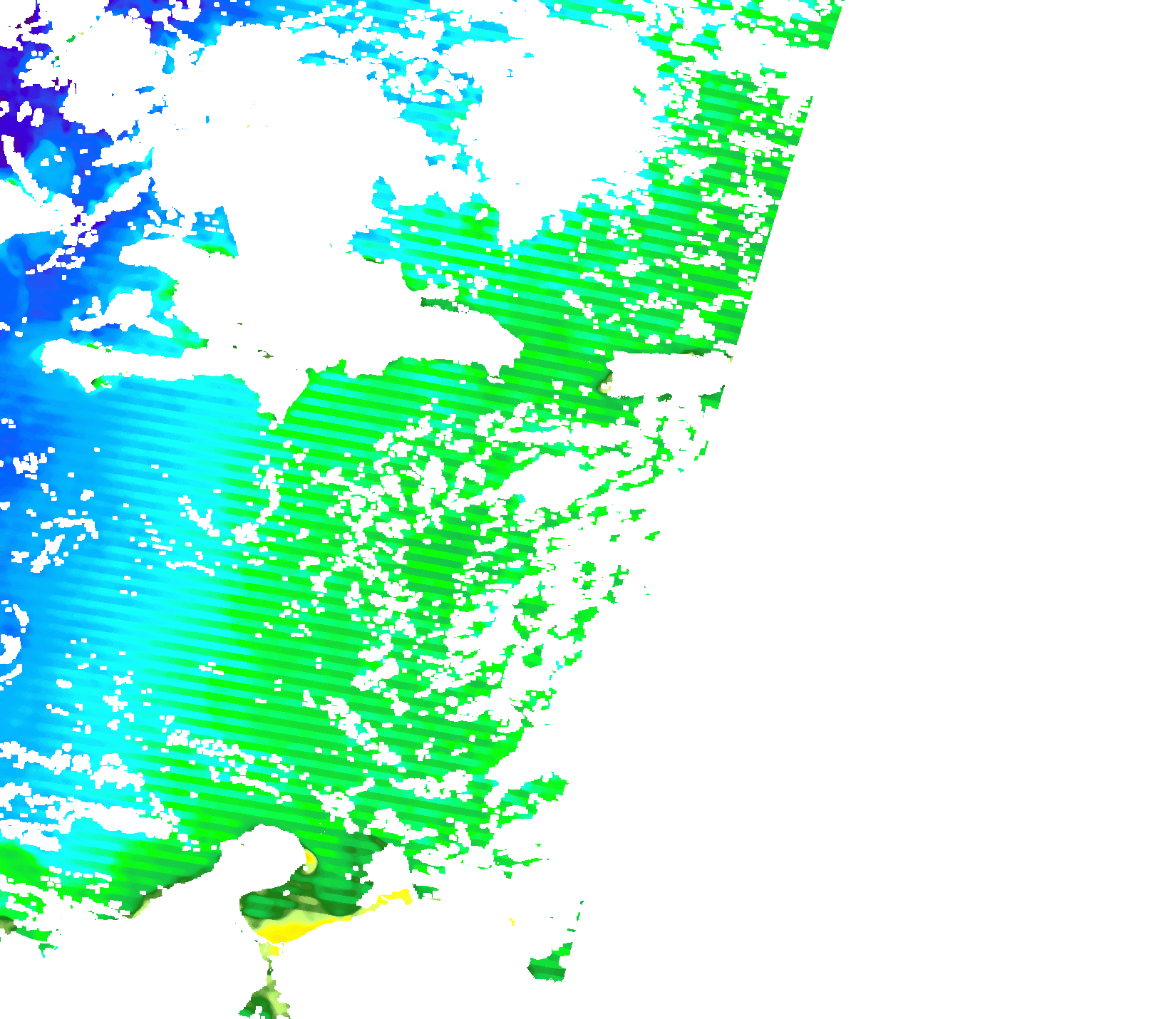Screen dimensions: 1176x1019
Task: Click the green patch in the bottom-left corner
Action: (x=29, y=912)
